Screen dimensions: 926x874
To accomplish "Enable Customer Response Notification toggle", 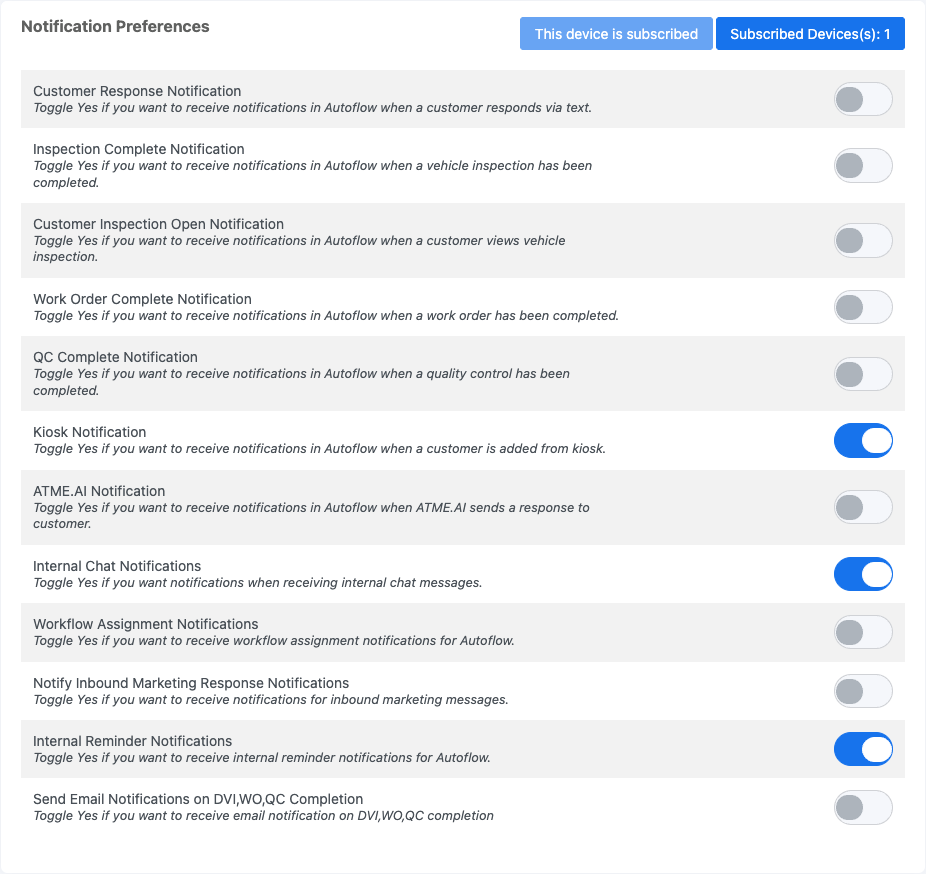I will pyautogui.click(x=862, y=99).
